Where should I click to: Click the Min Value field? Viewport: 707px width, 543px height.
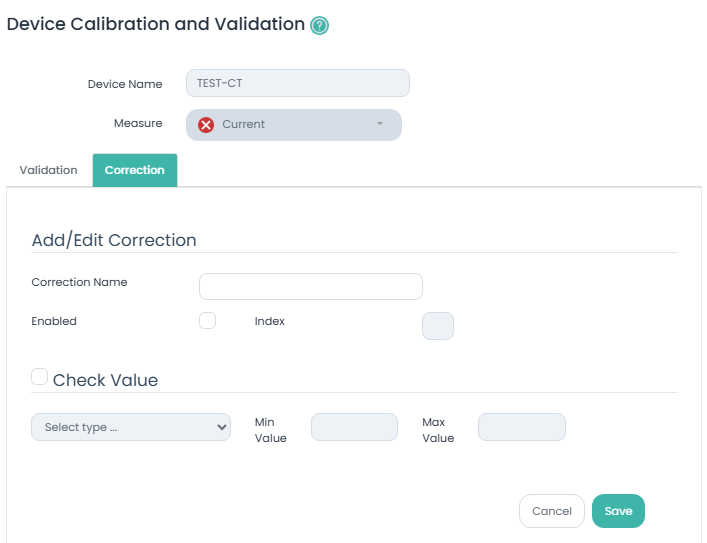click(x=354, y=427)
